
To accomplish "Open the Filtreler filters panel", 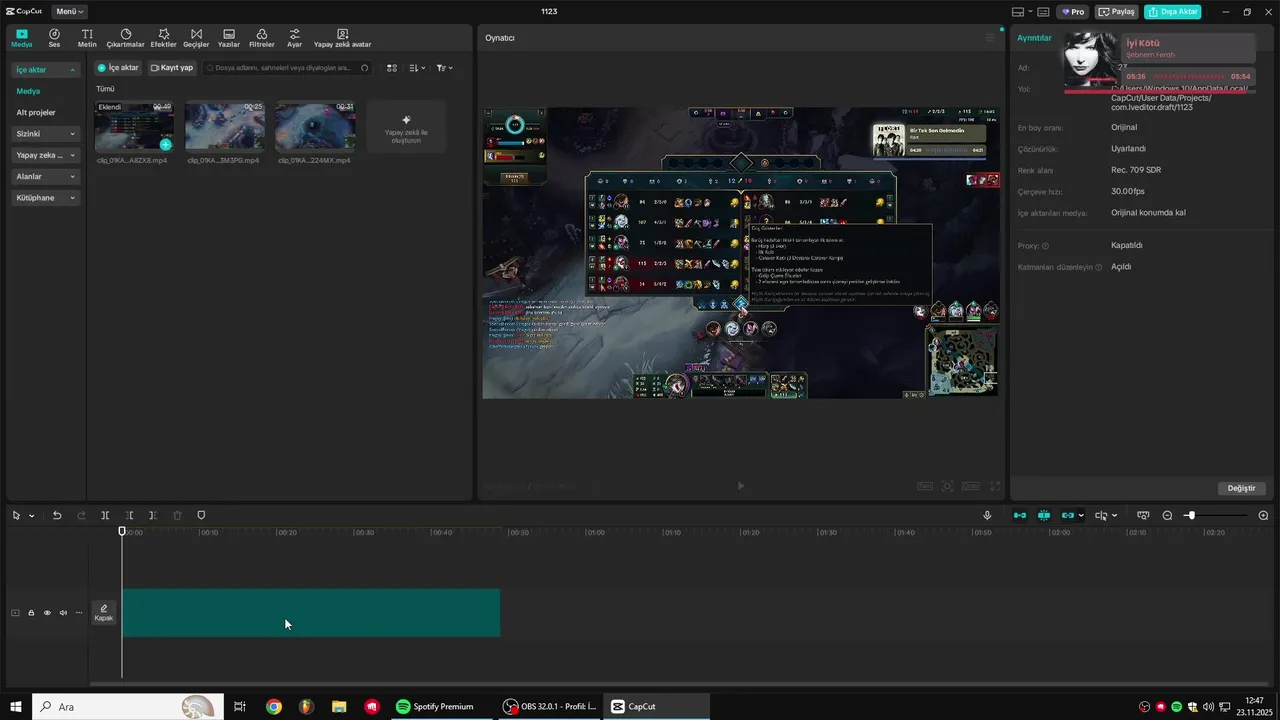I will click(x=261, y=38).
